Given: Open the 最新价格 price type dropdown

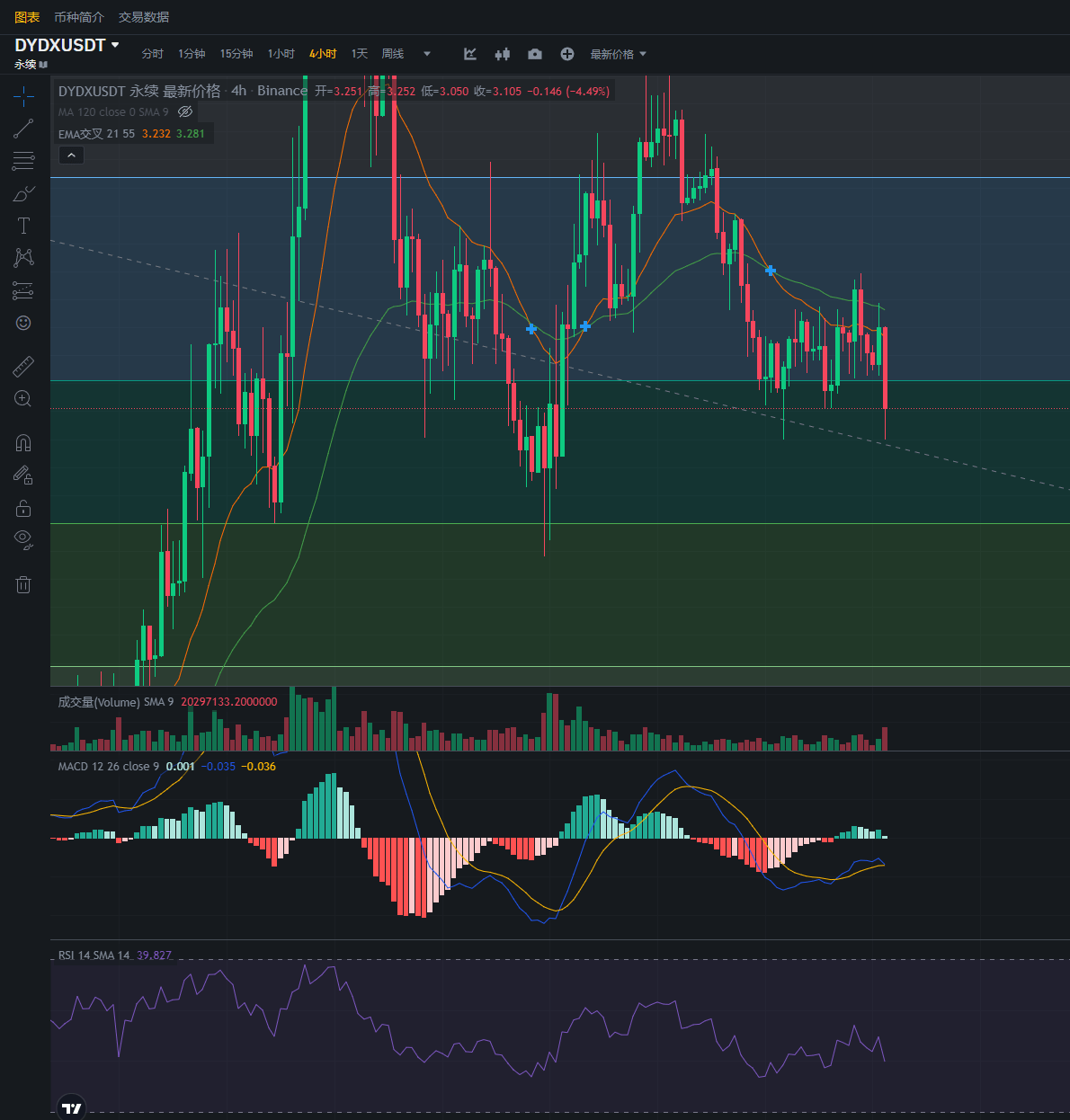Looking at the screenshot, I should (619, 54).
